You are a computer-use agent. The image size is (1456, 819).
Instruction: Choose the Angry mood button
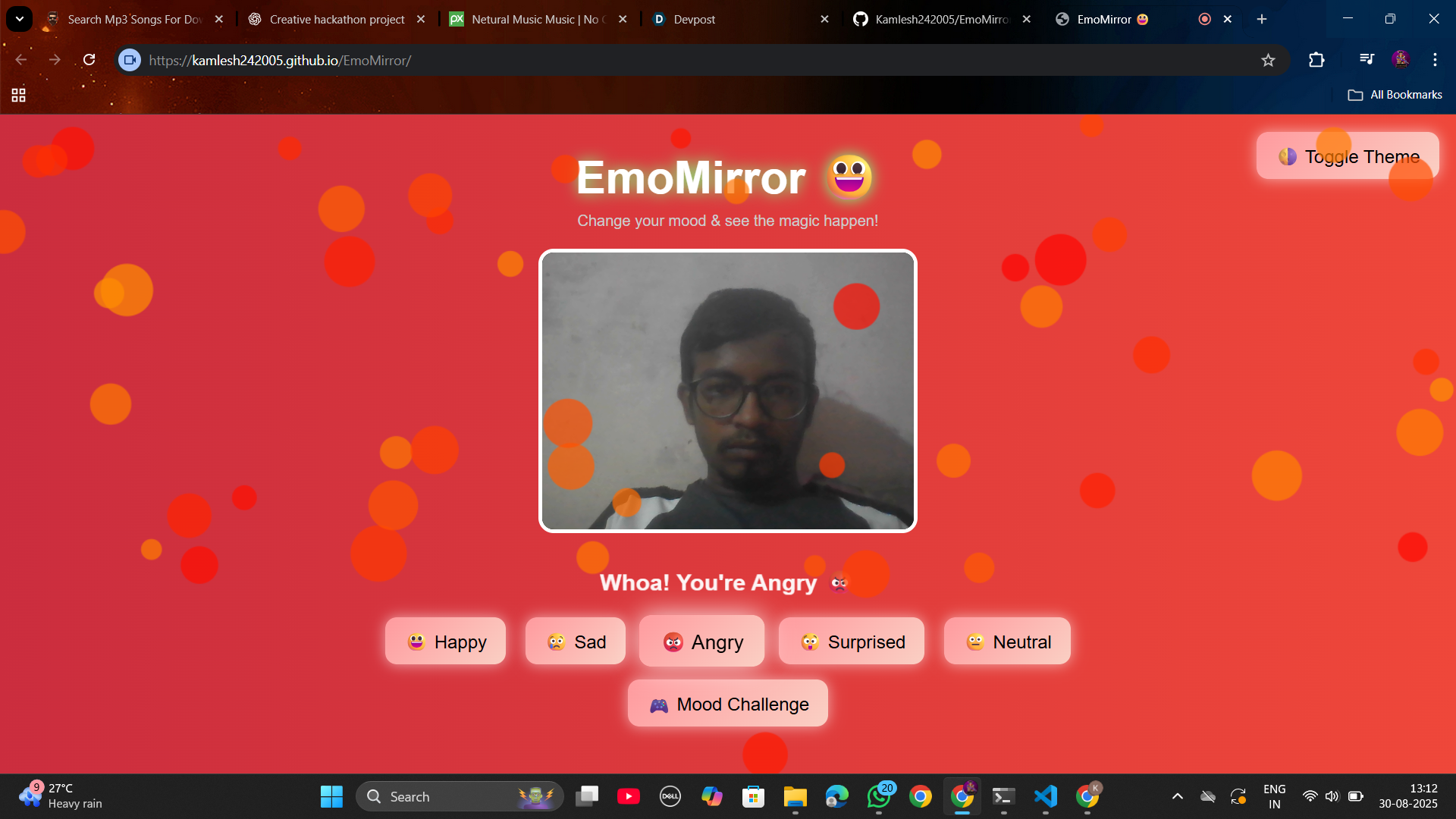[701, 642]
